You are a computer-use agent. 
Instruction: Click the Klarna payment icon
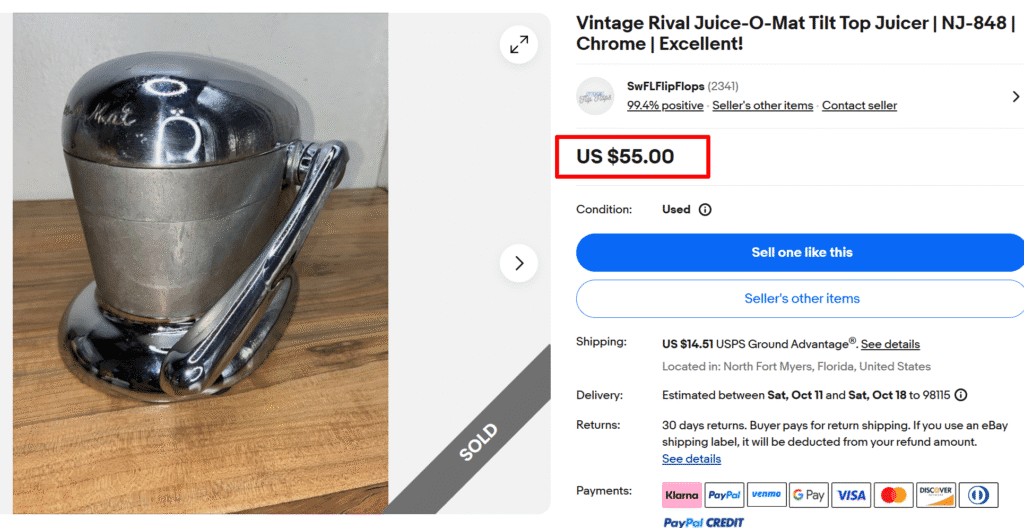[x=681, y=494]
